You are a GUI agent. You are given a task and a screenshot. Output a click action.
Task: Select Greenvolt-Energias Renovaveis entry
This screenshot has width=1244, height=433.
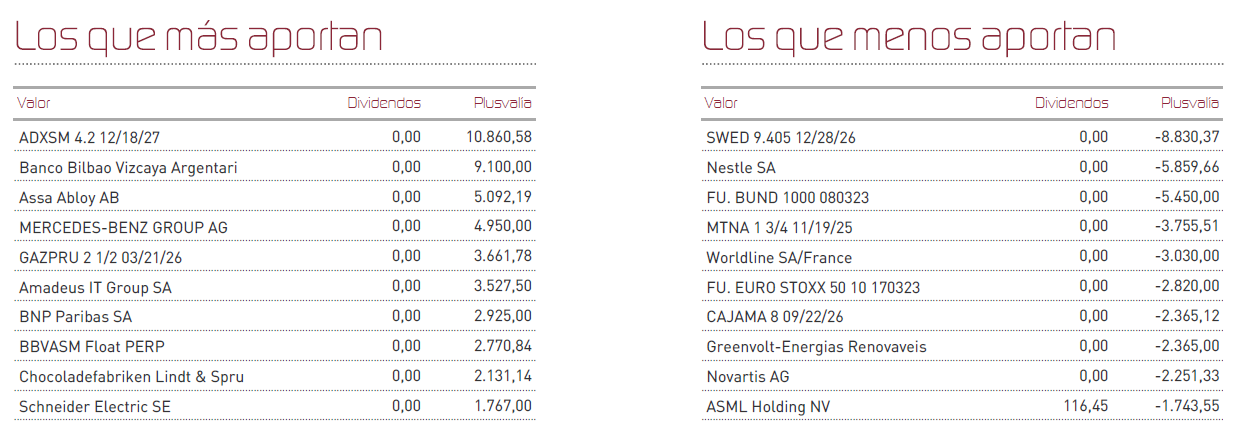tap(816, 347)
